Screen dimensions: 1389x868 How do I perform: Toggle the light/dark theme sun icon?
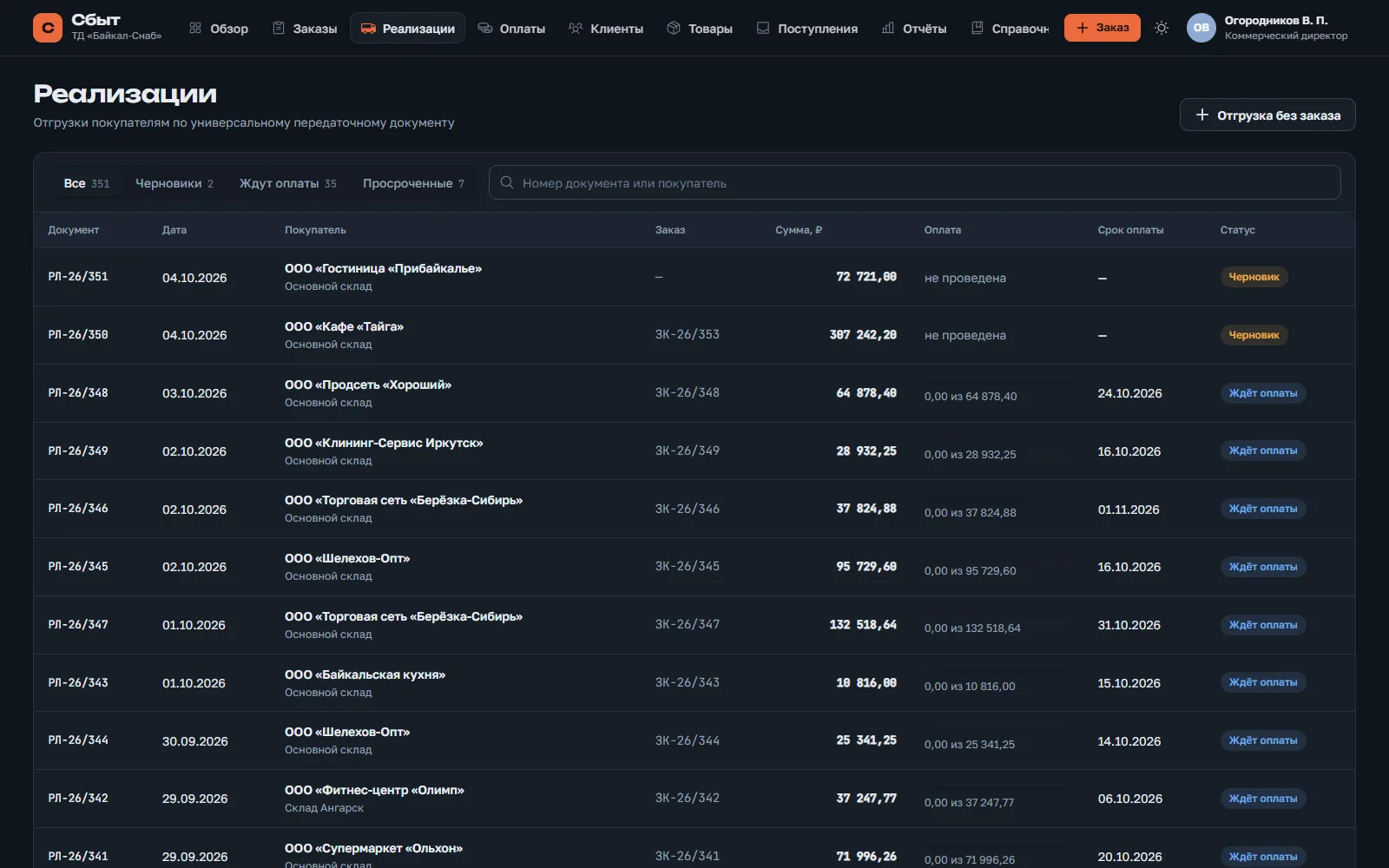pyautogui.click(x=1162, y=28)
